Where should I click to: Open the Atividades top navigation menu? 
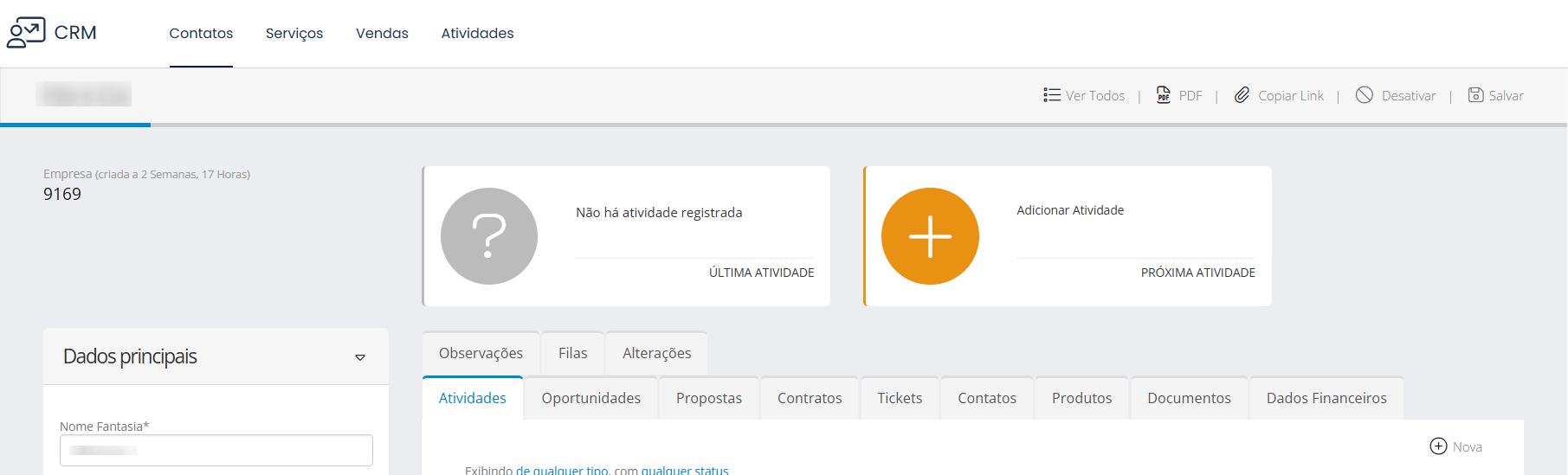coord(477,34)
